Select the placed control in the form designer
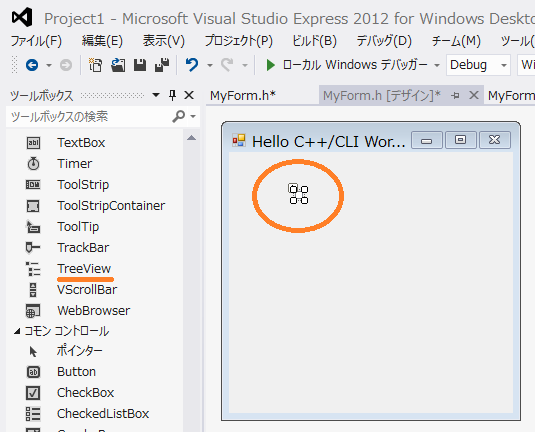The width and height of the screenshot is (535, 432). coord(299,194)
